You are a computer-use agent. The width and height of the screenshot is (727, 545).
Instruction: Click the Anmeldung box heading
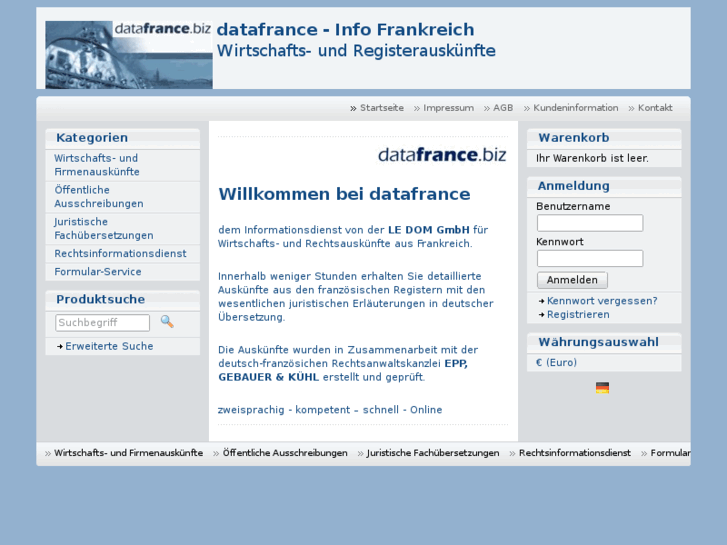pos(574,186)
